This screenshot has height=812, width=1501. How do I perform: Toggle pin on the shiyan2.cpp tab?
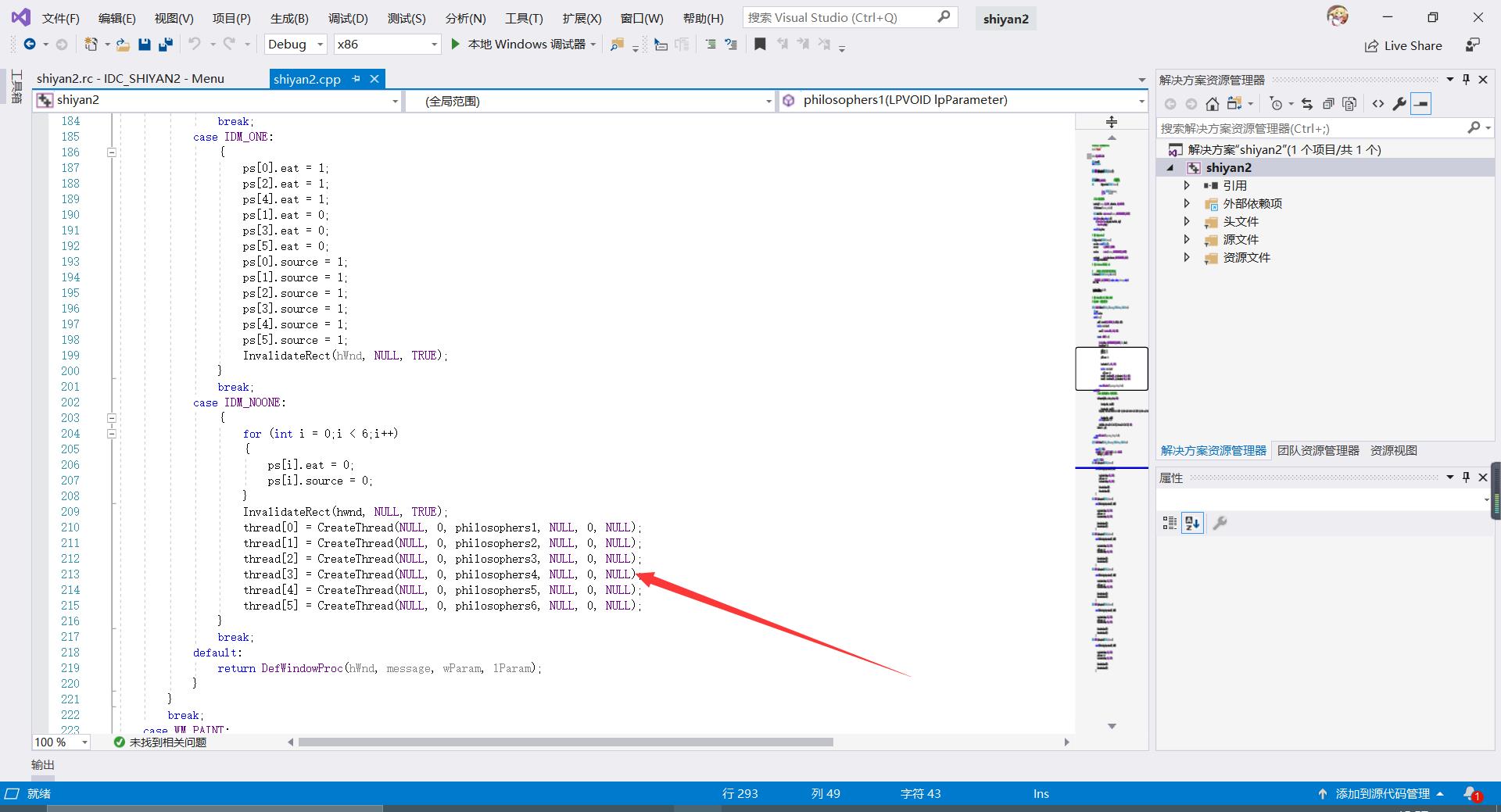[x=356, y=79]
